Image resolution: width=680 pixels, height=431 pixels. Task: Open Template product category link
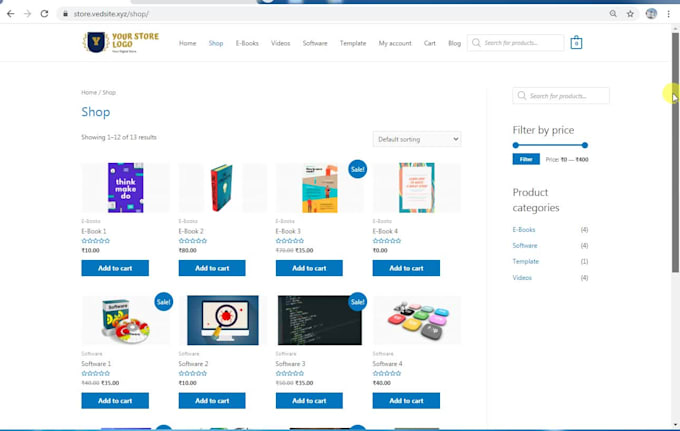(x=526, y=261)
